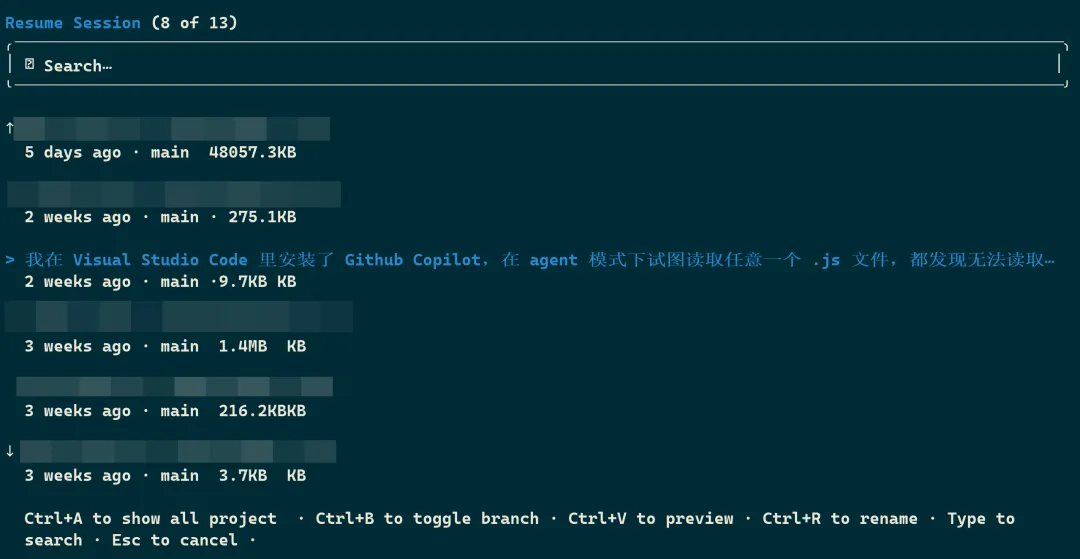Click the up arrow scroll indicator

pos(9,128)
